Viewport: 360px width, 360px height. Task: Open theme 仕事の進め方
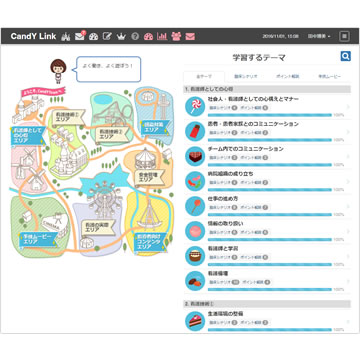(x=223, y=199)
